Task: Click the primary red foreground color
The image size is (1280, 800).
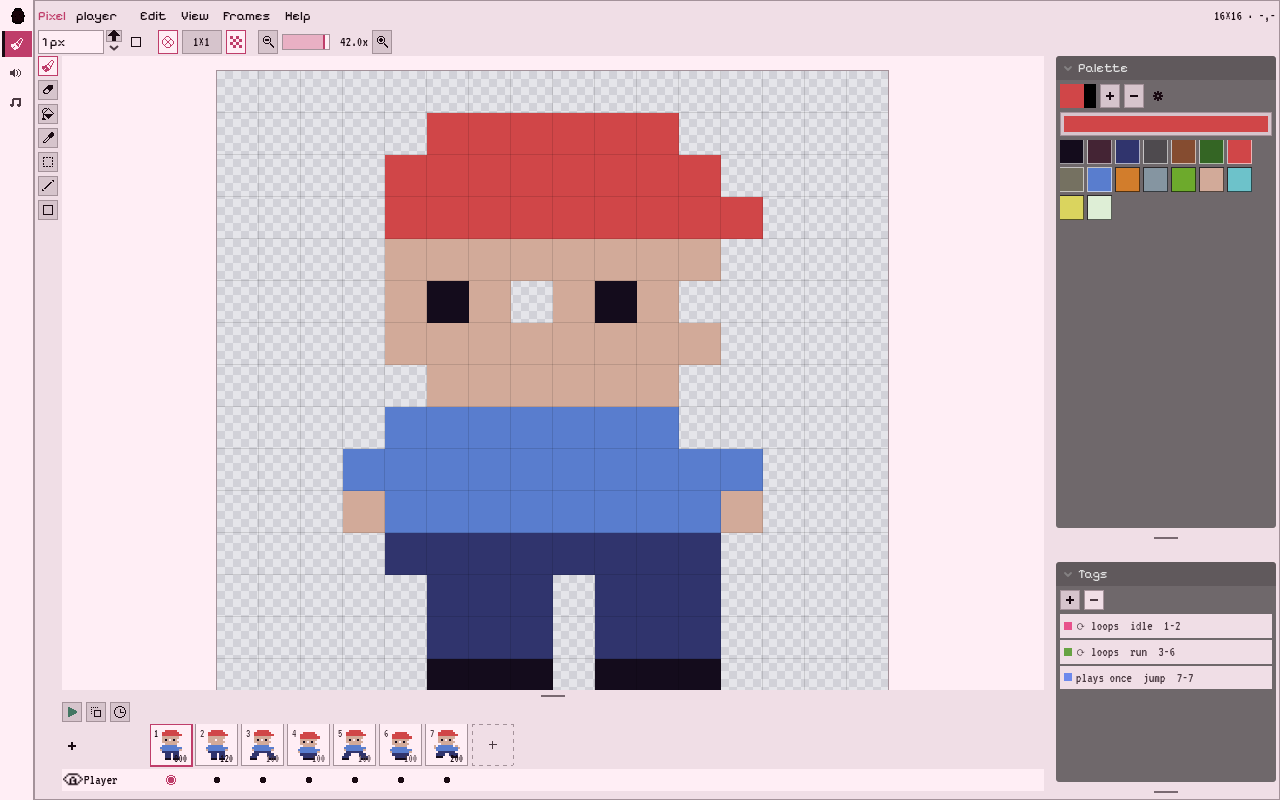Action: [1072, 96]
